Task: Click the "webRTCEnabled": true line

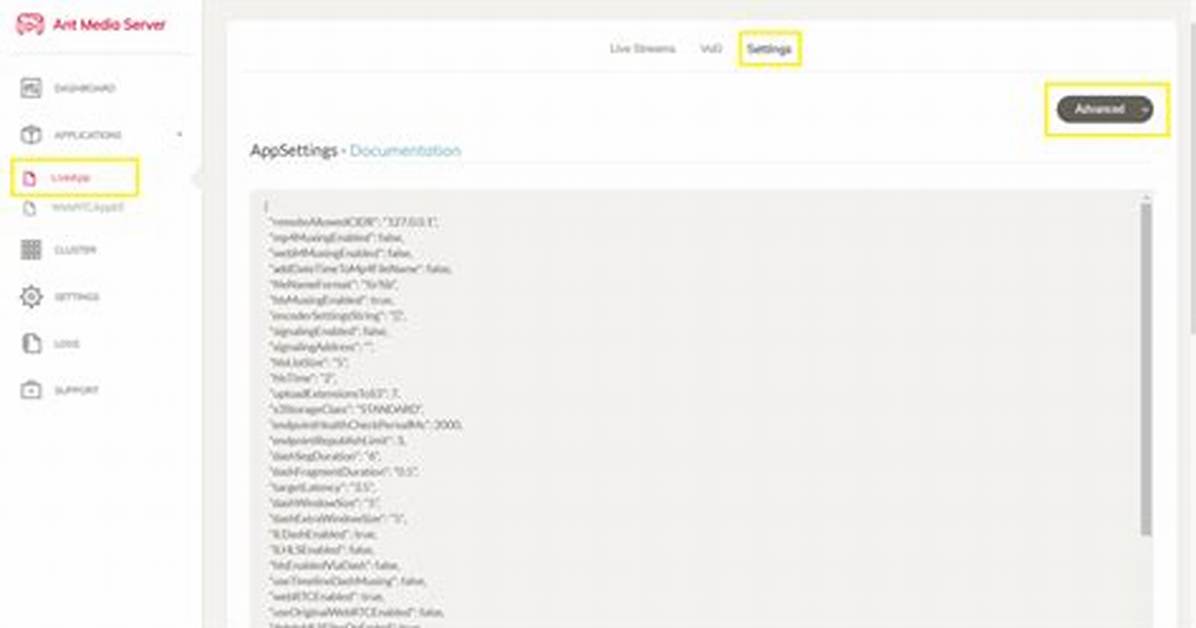Action: click(x=326, y=596)
